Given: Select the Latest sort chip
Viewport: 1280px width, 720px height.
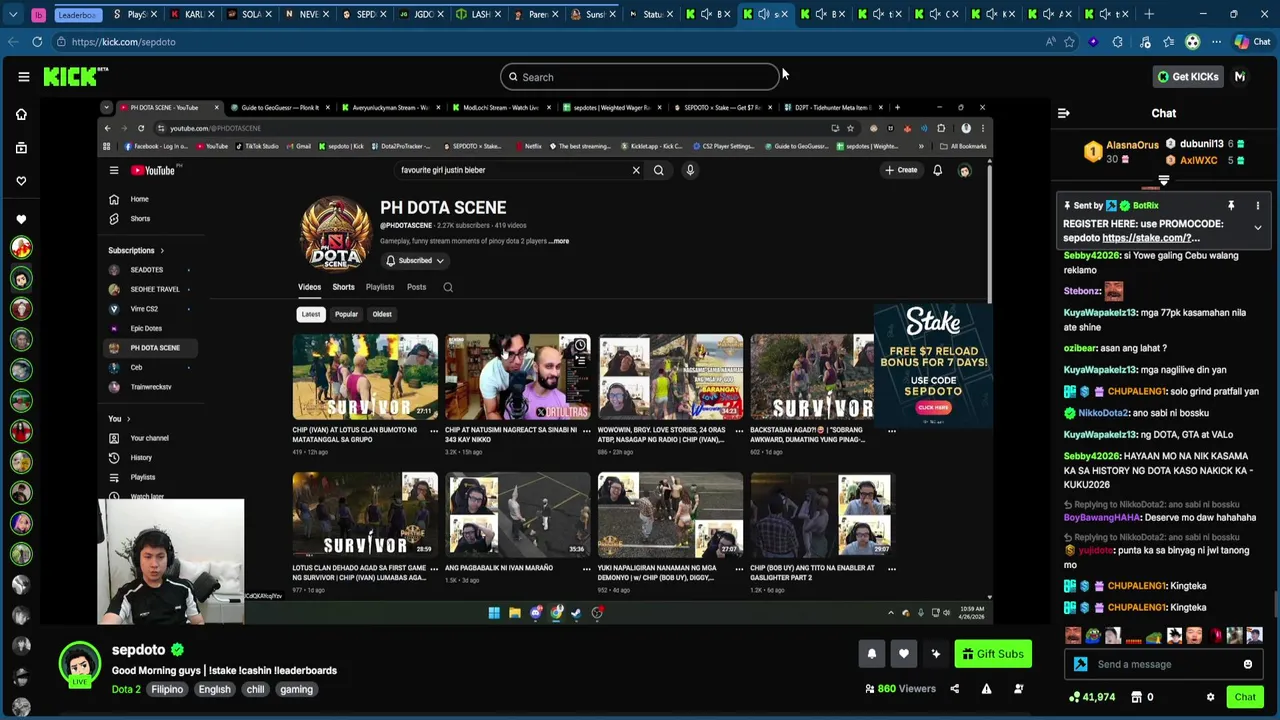Looking at the screenshot, I should (x=311, y=314).
